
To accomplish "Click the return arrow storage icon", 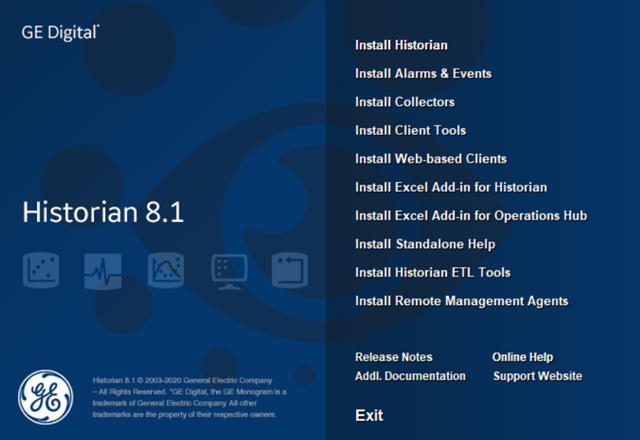I will 290,270.
